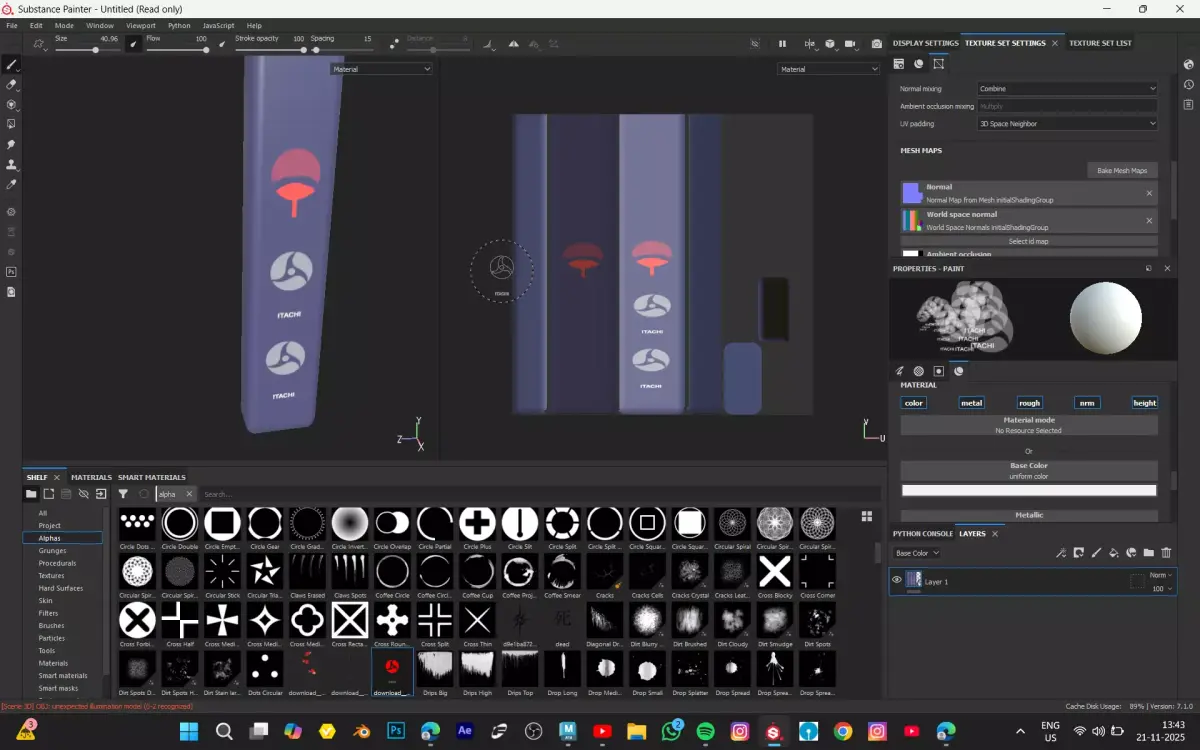Select the Projection tool in left toolbar
This screenshot has height=750, width=1200.
point(12,104)
